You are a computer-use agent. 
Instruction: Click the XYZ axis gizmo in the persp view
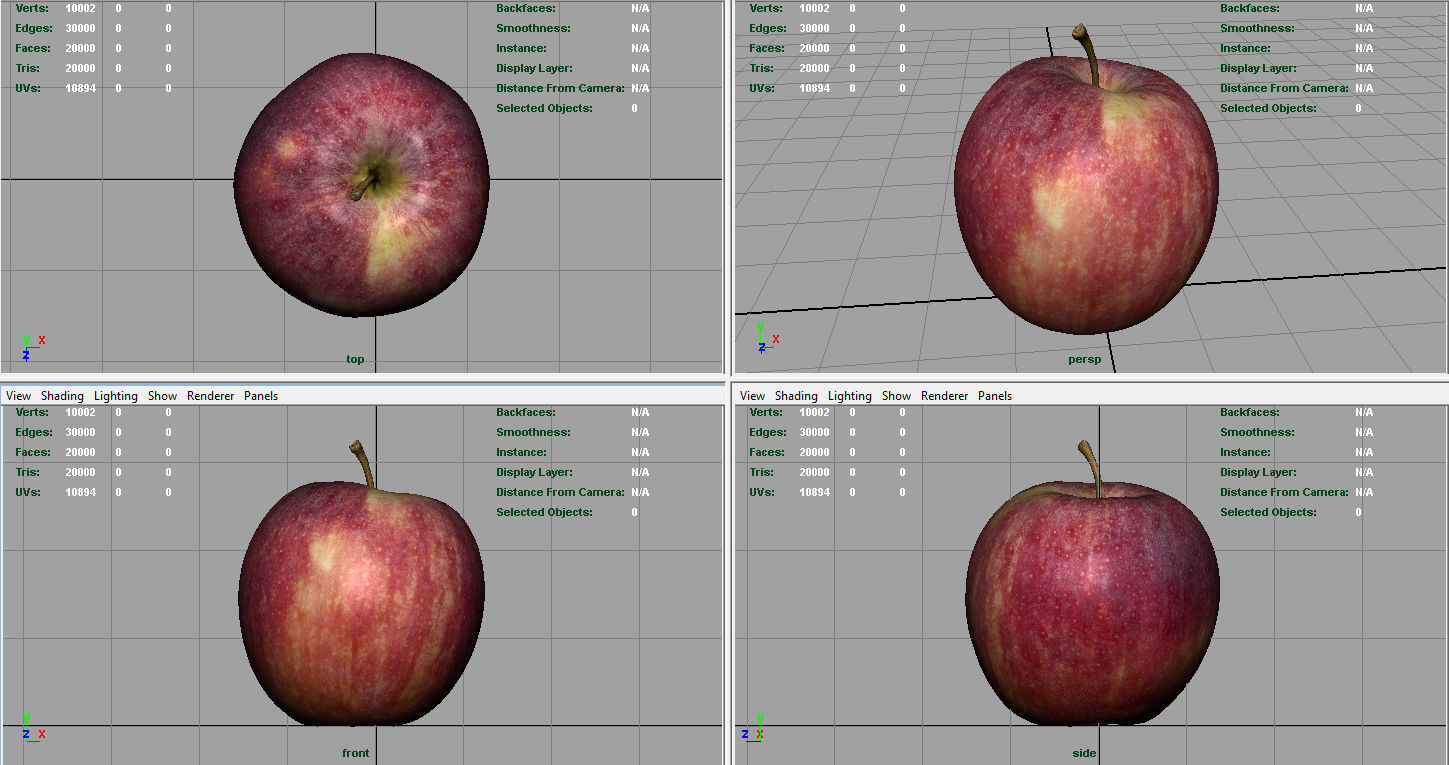768,337
